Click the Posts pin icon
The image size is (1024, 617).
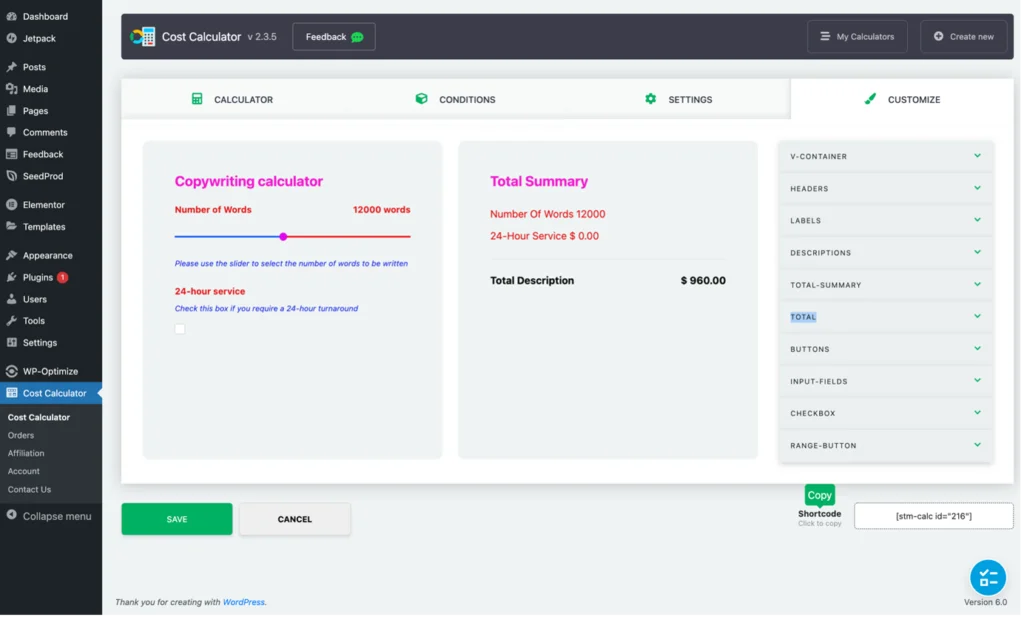(x=12, y=67)
